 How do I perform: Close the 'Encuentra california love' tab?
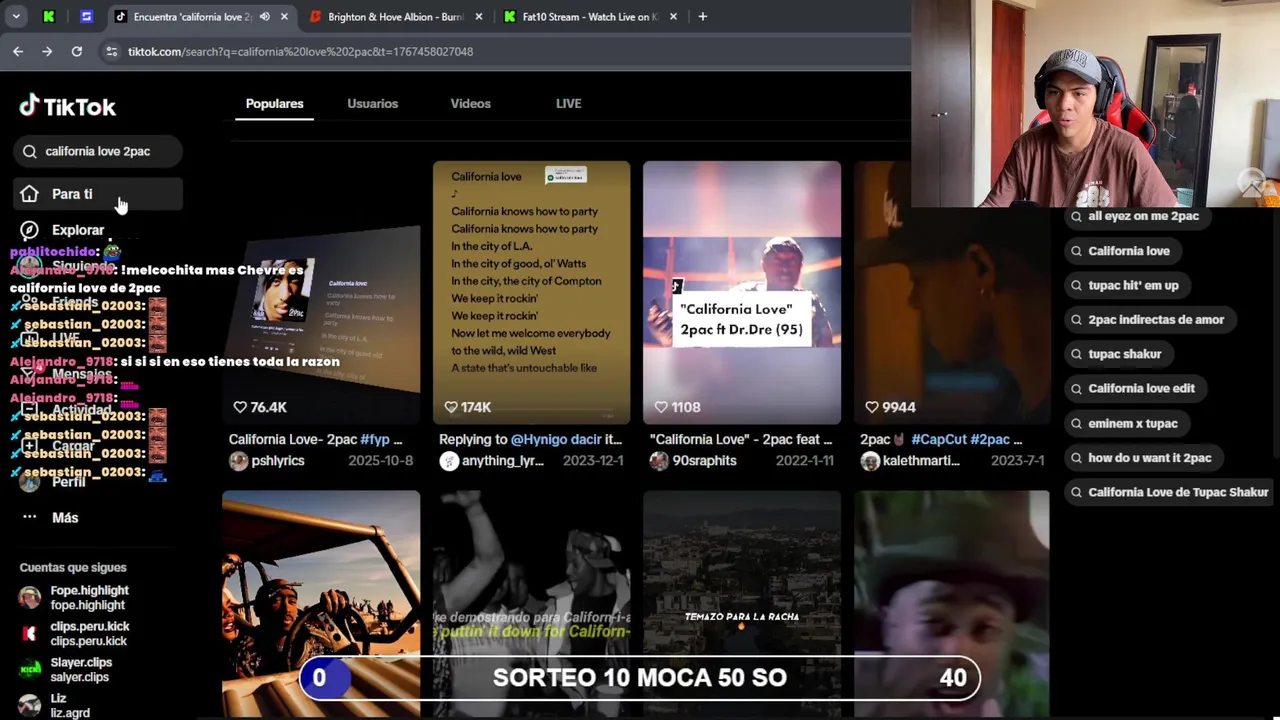[284, 17]
